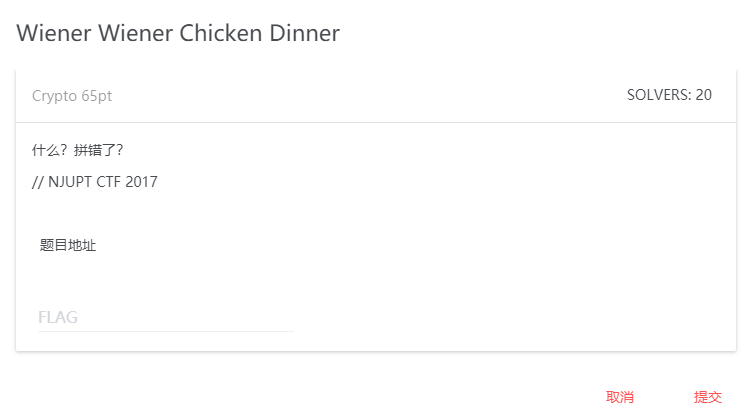The width and height of the screenshot is (752, 410).
Task: Click the 什么？ description text
Action: 48,151
